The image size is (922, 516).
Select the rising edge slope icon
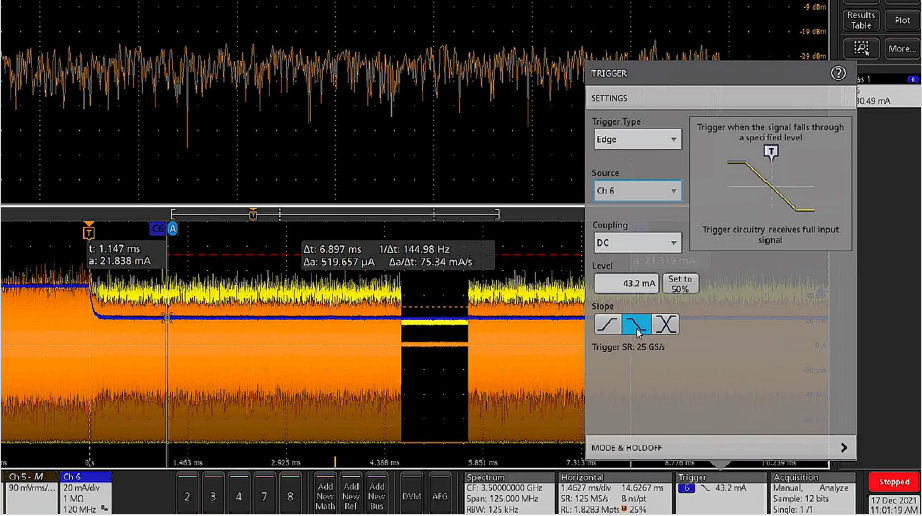(x=607, y=324)
